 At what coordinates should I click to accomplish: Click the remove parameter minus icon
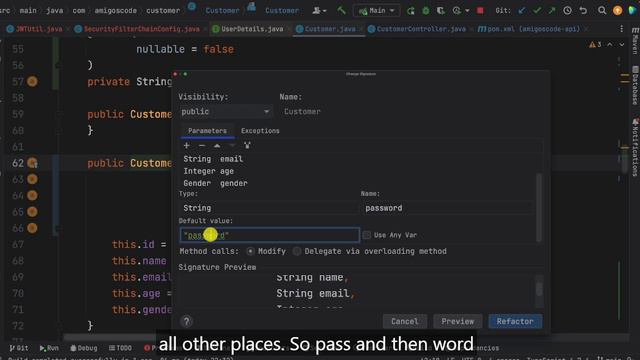(x=202, y=145)
